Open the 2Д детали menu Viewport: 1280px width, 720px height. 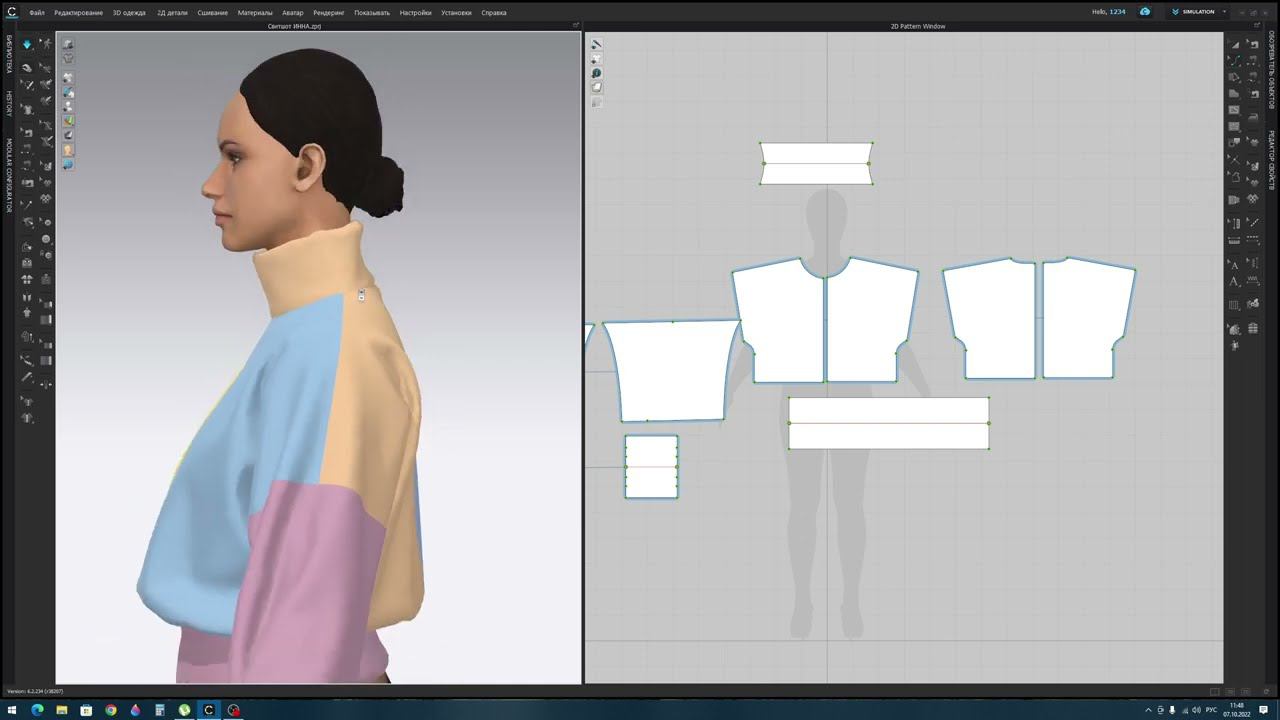172,13
